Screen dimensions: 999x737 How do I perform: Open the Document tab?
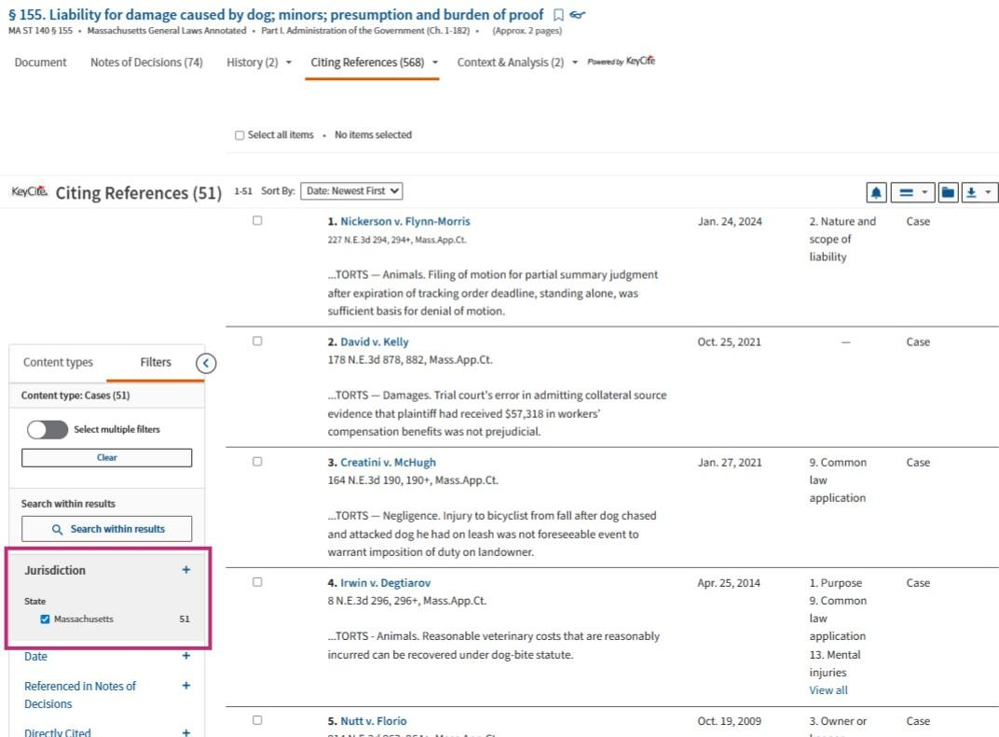point(40,62)
